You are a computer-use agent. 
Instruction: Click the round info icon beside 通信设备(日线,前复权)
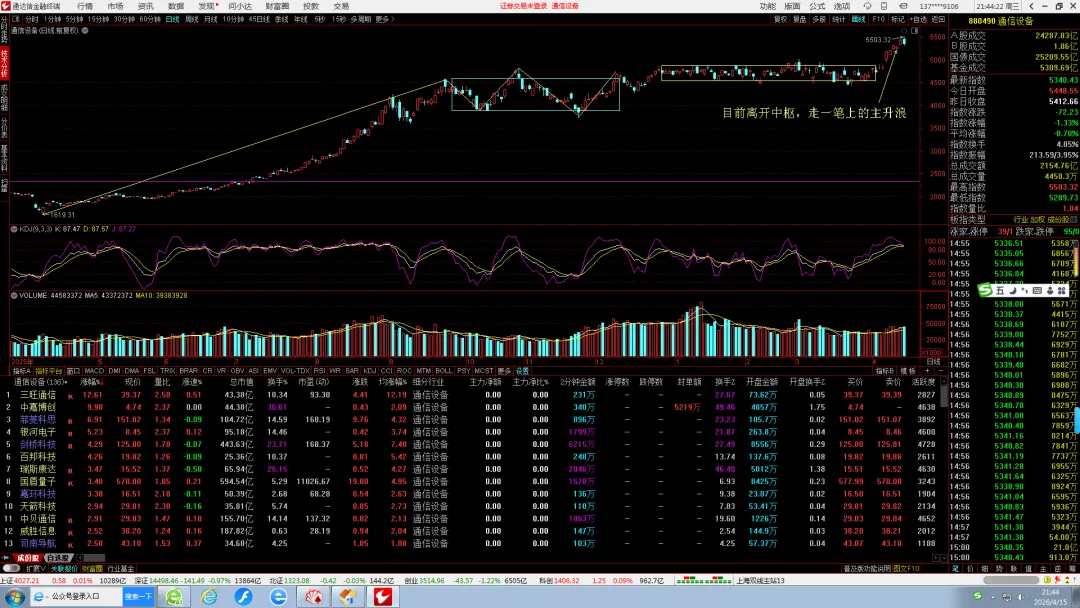85,30
